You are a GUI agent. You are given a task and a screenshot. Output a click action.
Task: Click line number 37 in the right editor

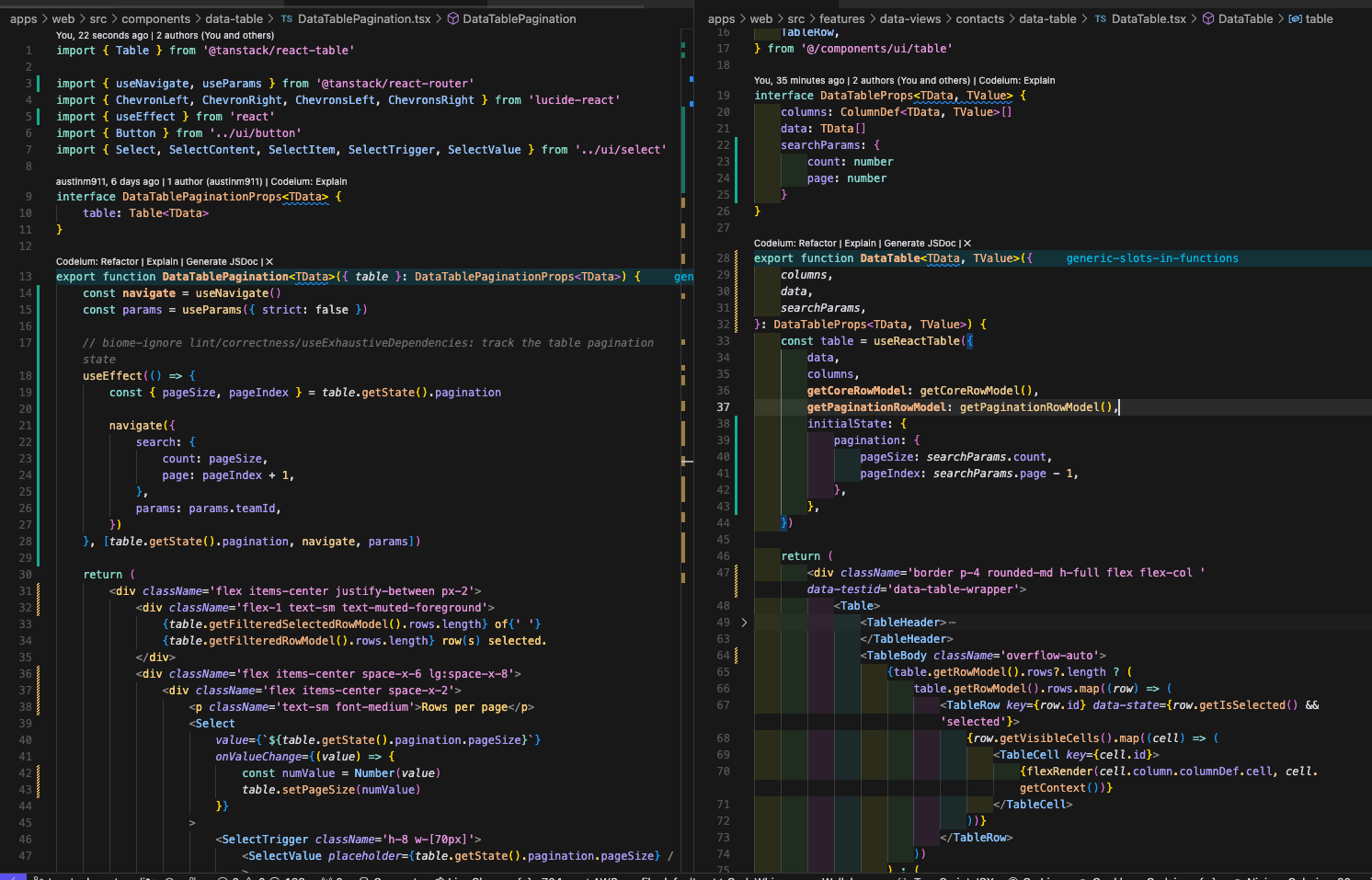pos(724,407)
